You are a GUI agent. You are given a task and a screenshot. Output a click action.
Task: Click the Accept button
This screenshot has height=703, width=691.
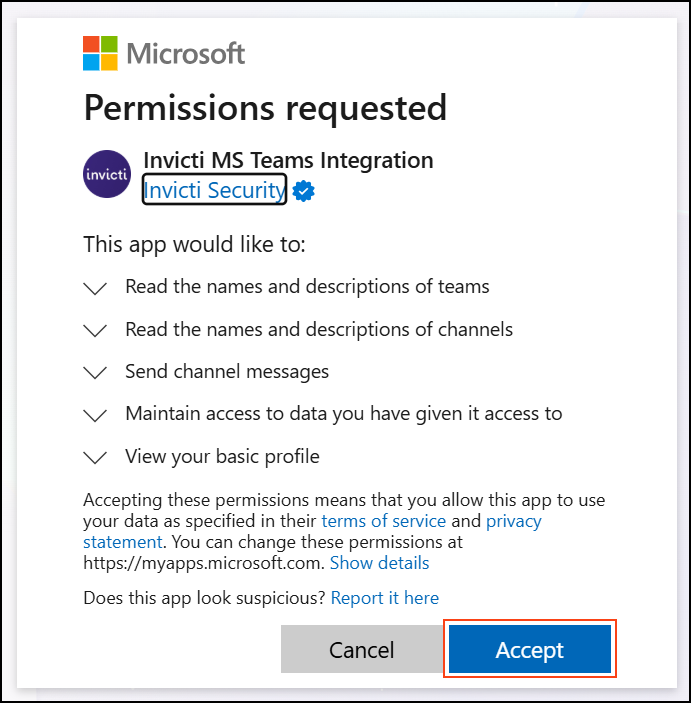530,649
